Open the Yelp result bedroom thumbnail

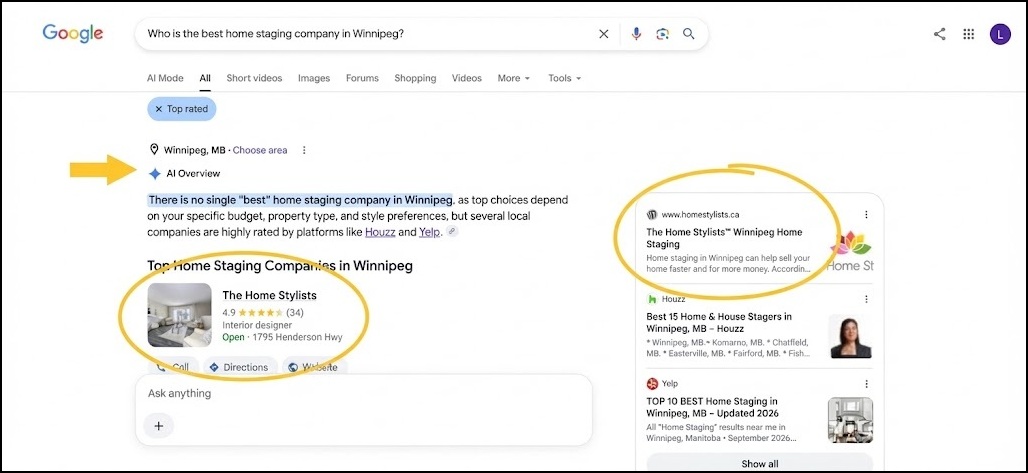[851, 420]
